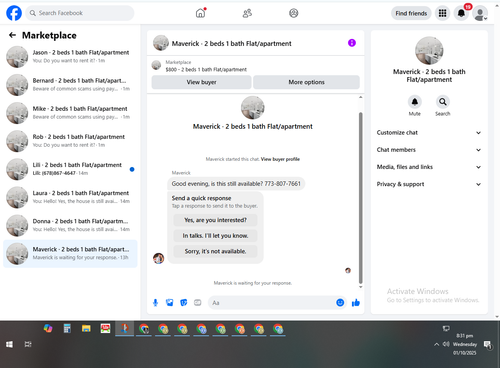The image size is (500, 368).
Task: Click the $800 Marketplace listing line
Action: 206,69
